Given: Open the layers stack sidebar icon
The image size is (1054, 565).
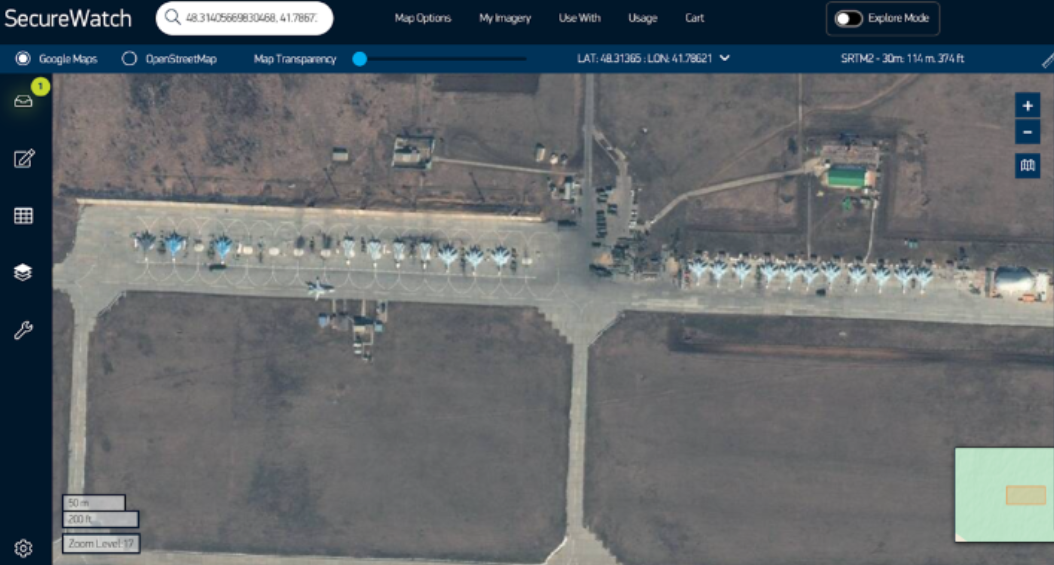Looking at the screenshot, I should pos(23,272).
